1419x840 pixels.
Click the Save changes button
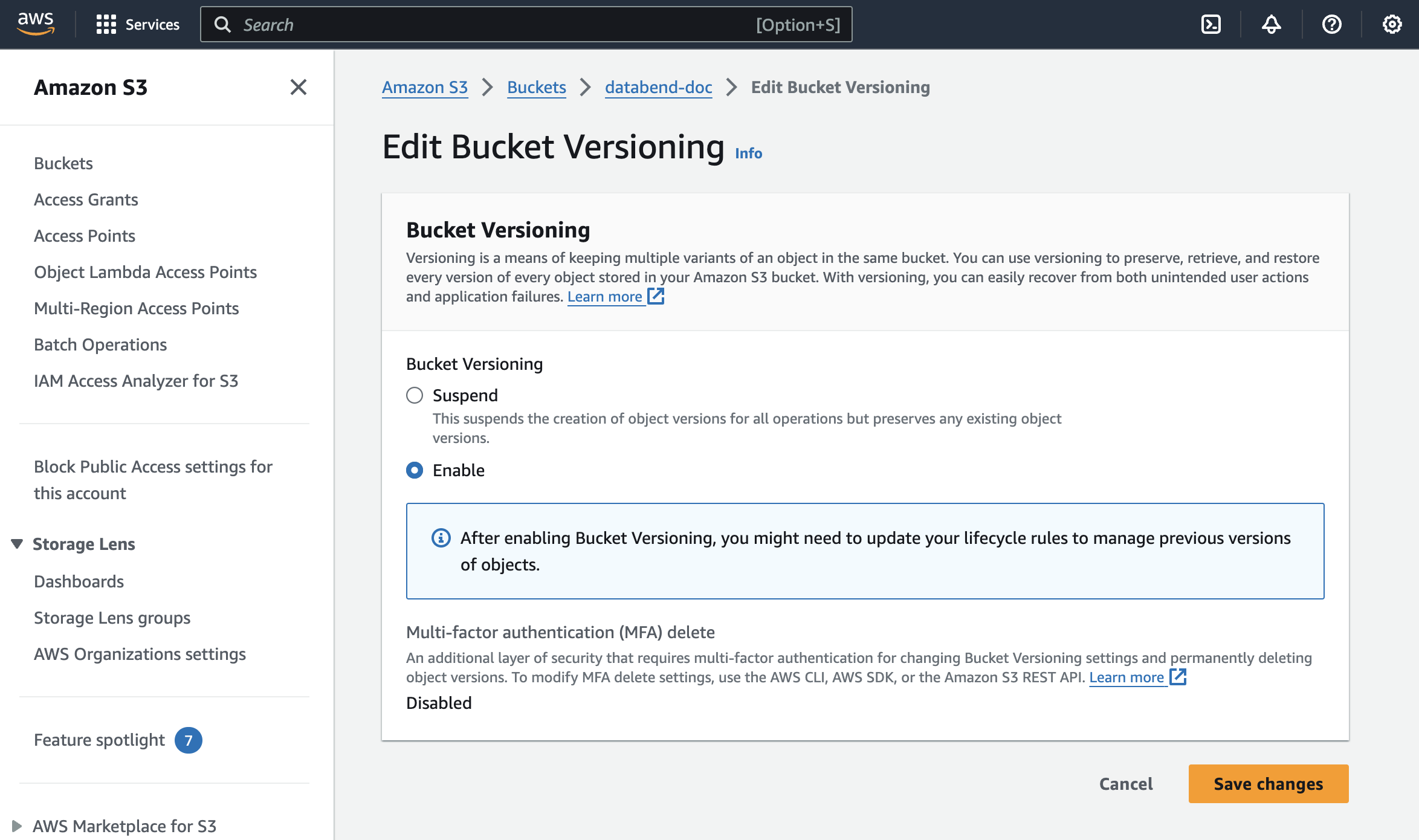[x=1269, y=784]
